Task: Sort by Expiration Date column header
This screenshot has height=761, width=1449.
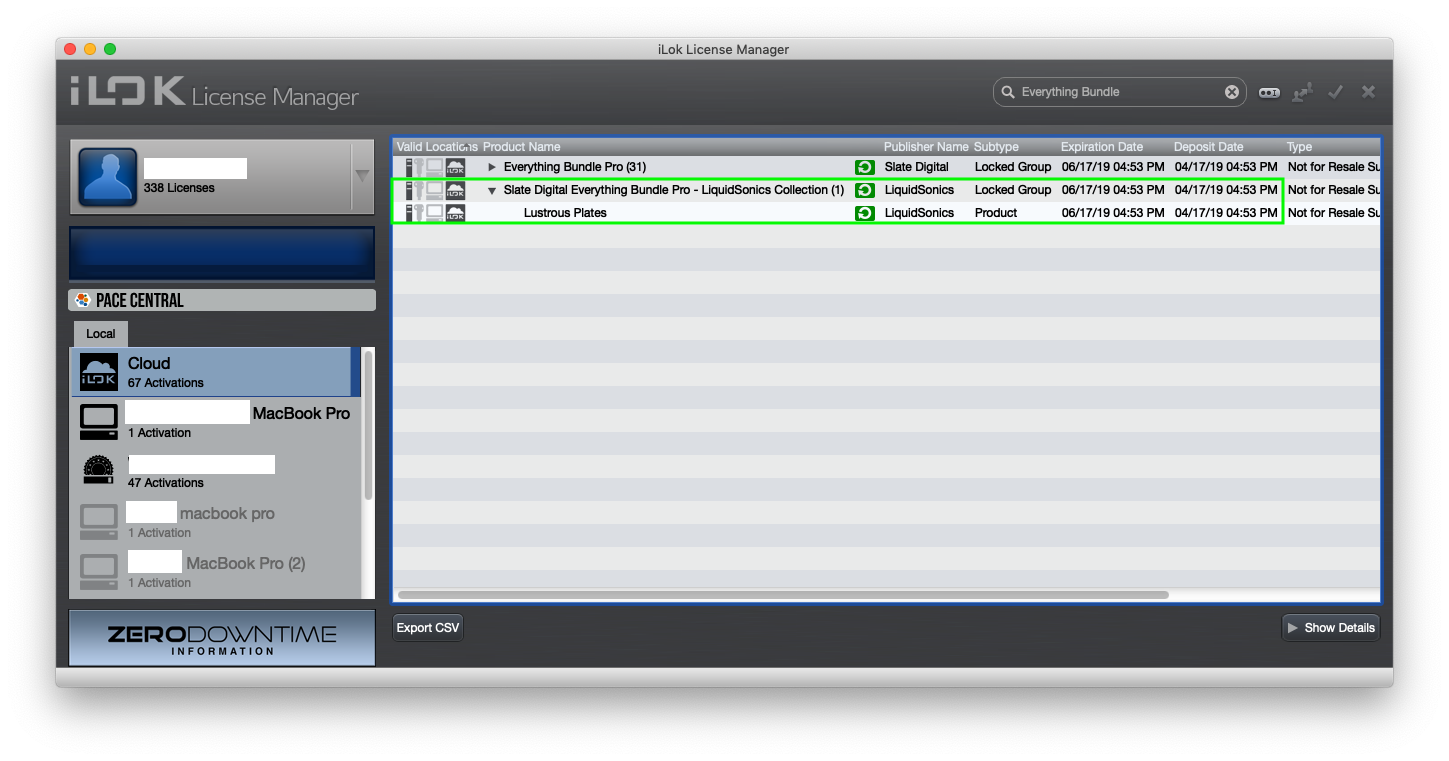Action: click(x=1102, y=147)
